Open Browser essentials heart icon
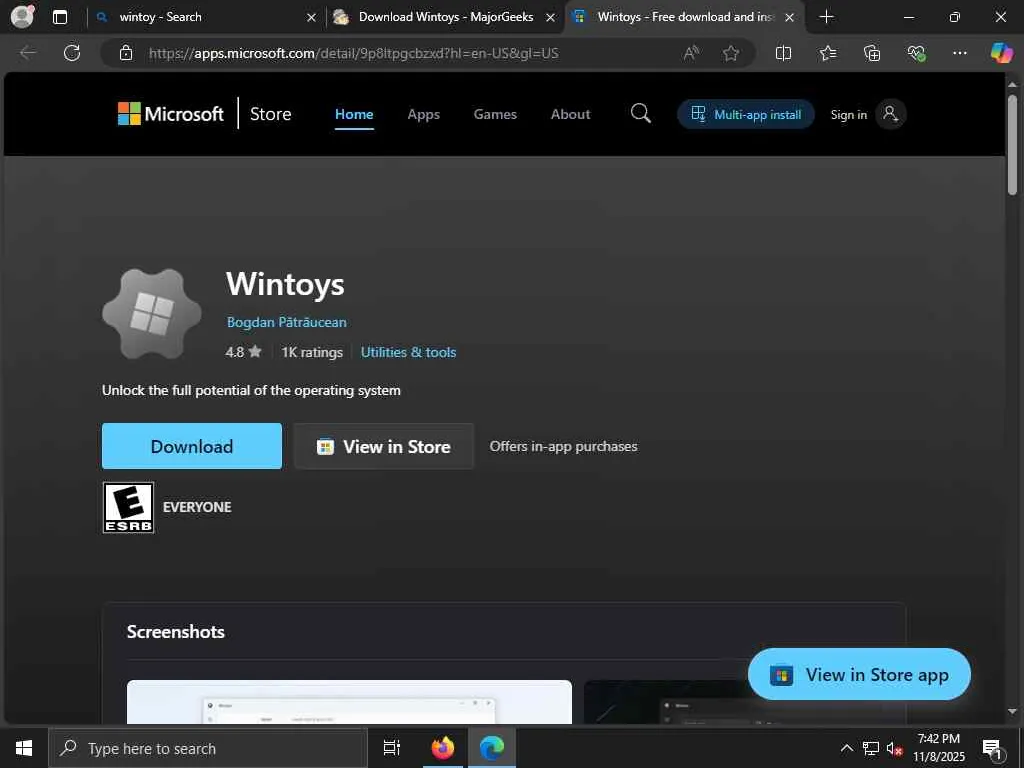This screenshot has height=768, width=1024. click(x=916, y=53)
